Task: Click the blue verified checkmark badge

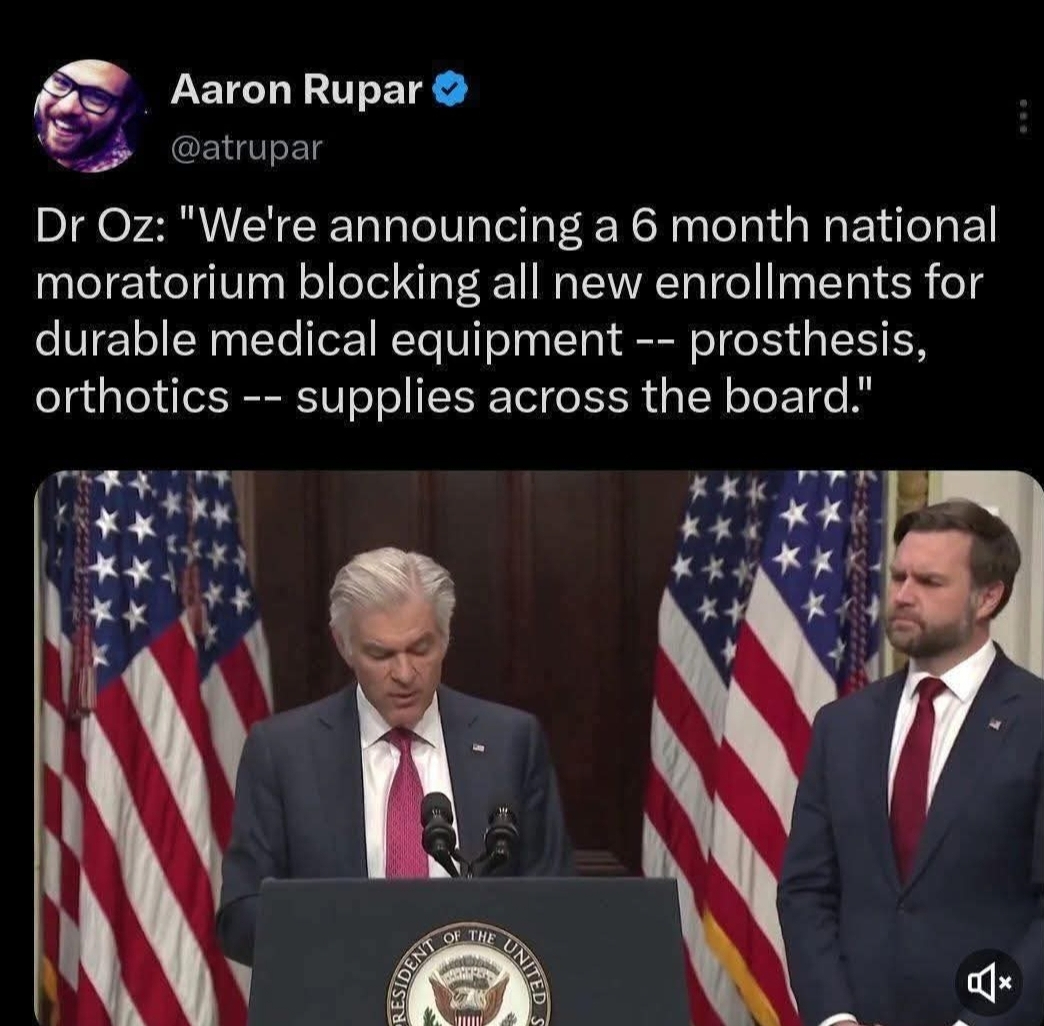Action: pyautogui.click(x=451, y=90)
